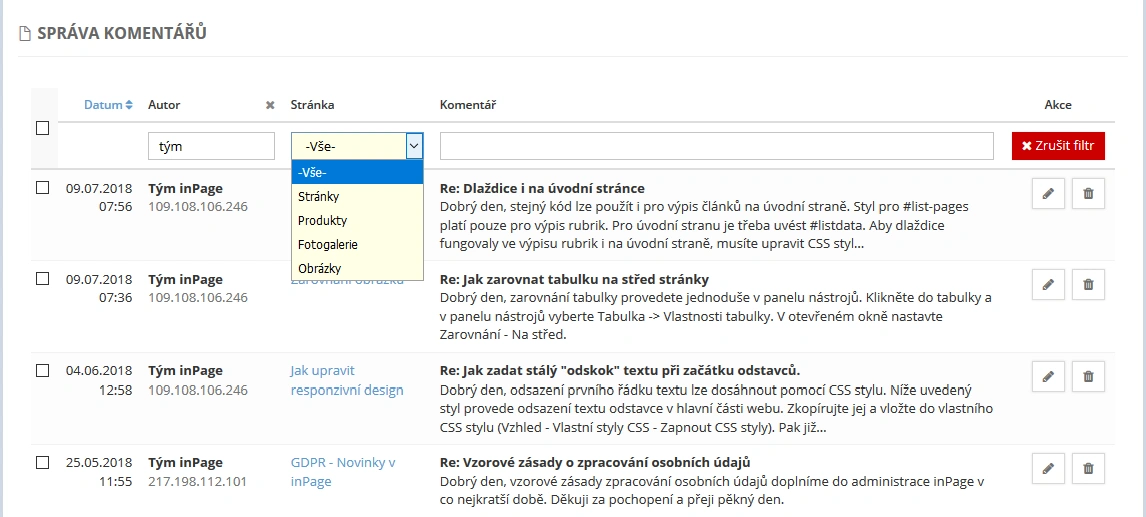Choose Produkty from the dropdown list
Image resolution: width=1146 pixels, height=517 pixels.
tap(323, 220)
